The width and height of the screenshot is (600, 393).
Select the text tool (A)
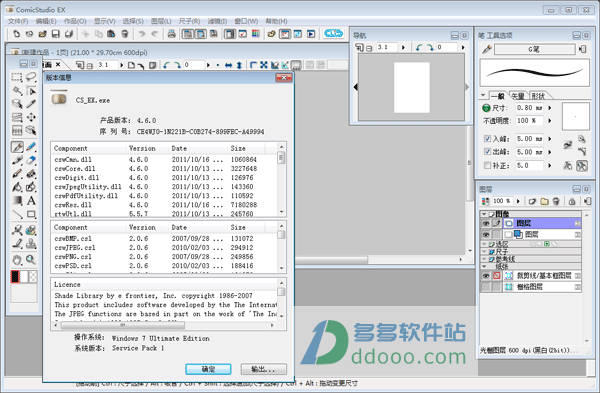click(31, 201)
